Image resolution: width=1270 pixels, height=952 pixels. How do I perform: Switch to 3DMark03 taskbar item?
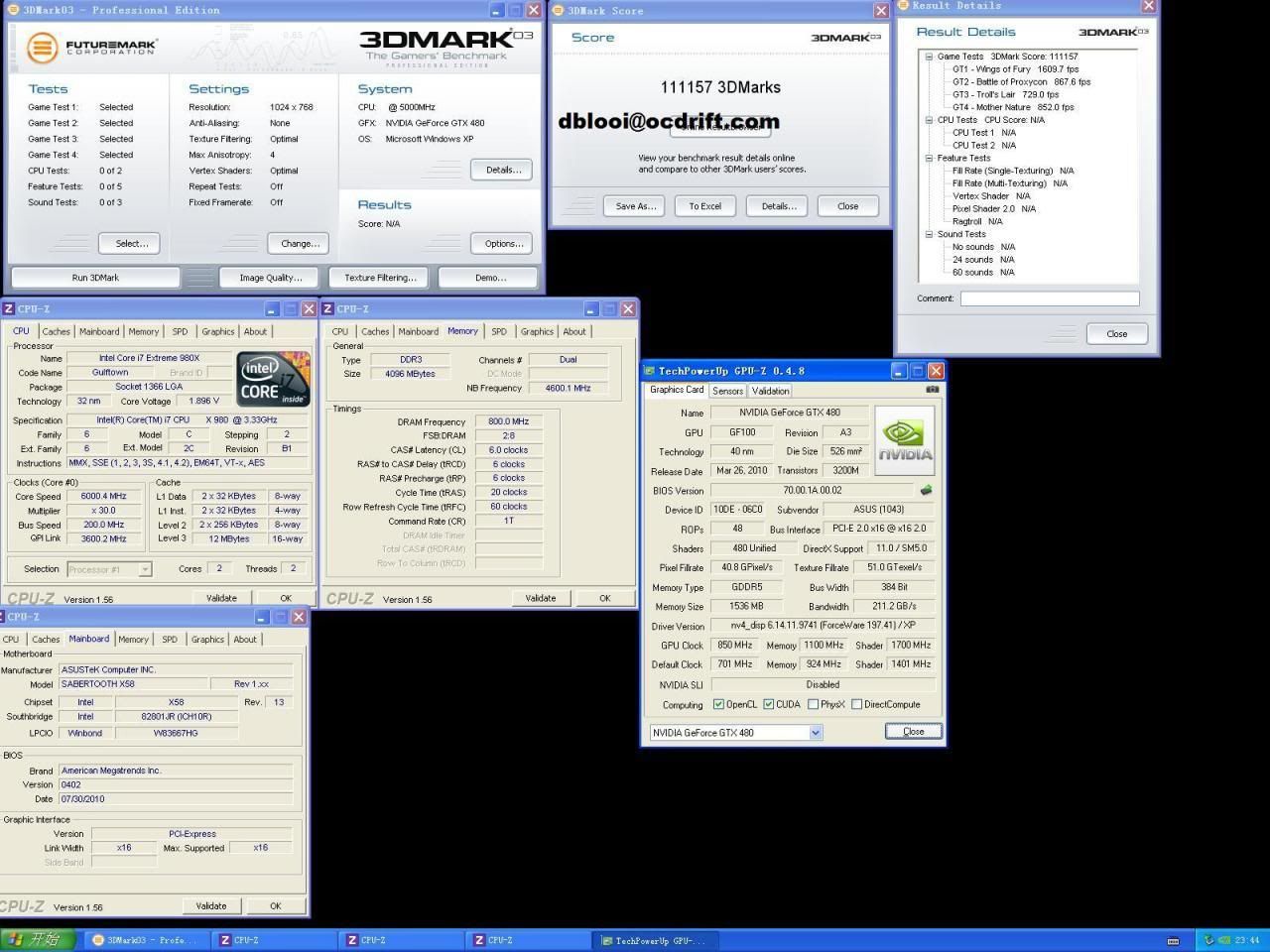(146, 940)
